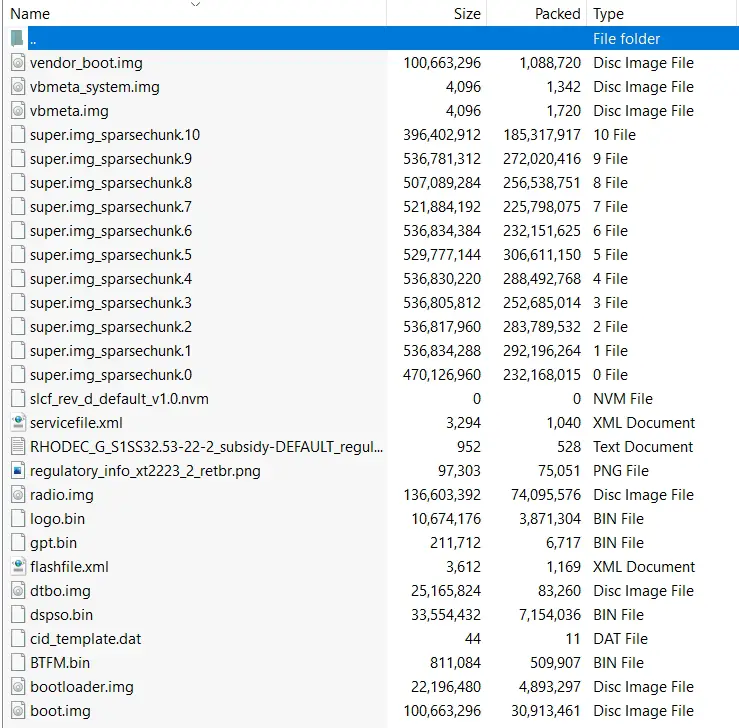739x728 pixels.
Task: Click packed value 30,913,461
Action: [546, 711]
